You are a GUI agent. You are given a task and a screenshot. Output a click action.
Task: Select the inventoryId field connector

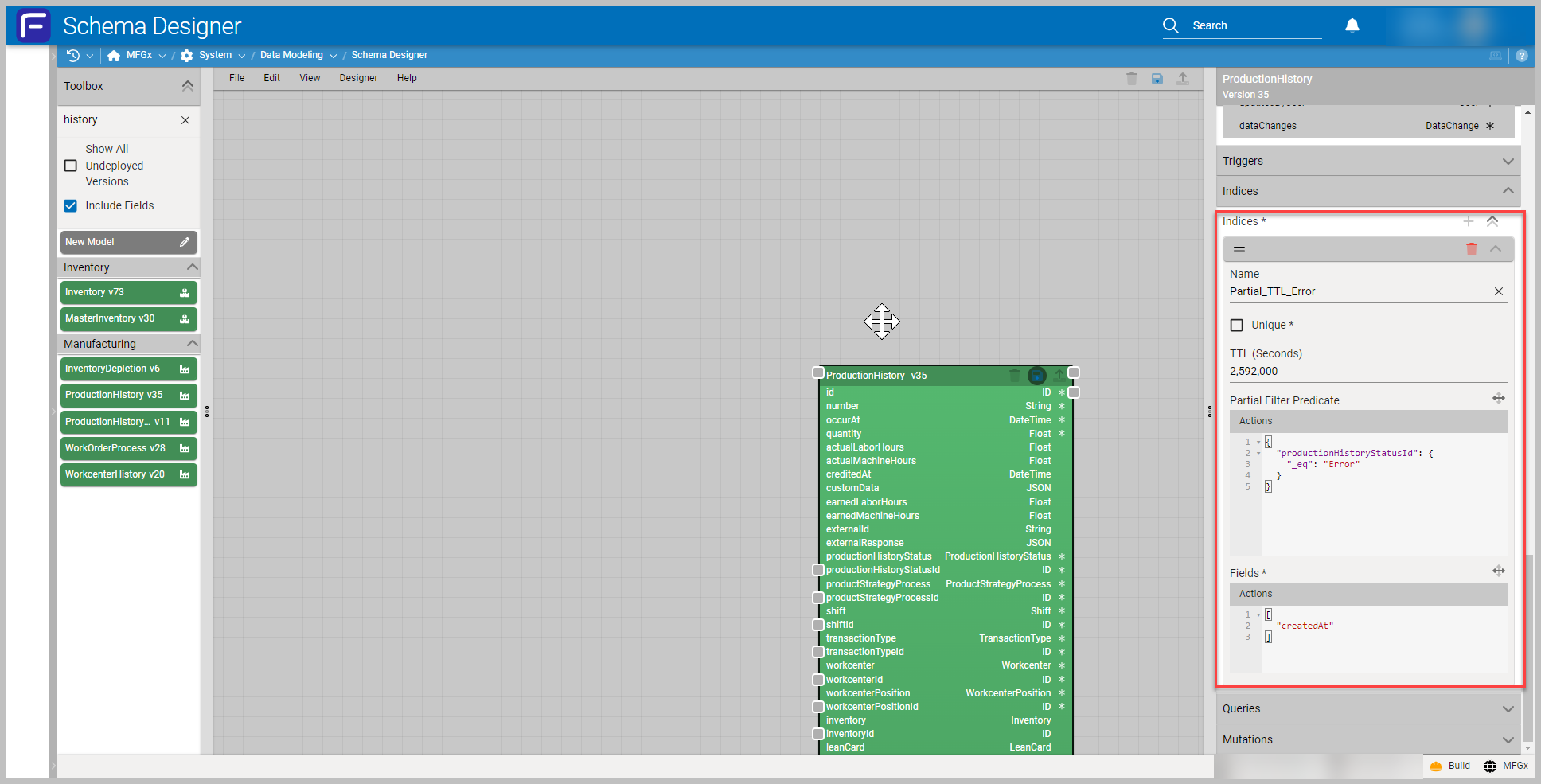(x=817, y=734)
